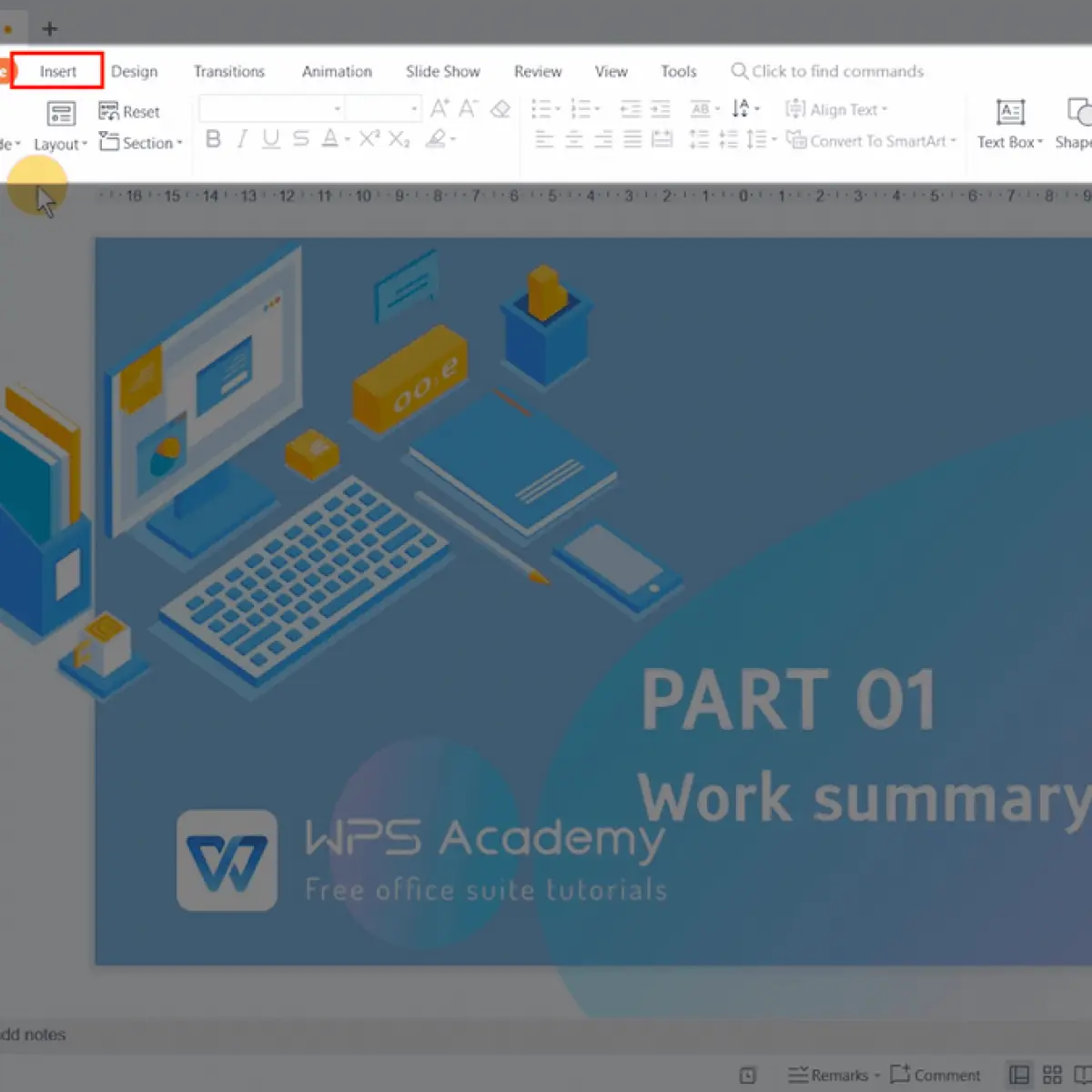Screen dimensions: 1092x1092
Task: Click the clock icon in status bar
Action: tap(747, 1076)
